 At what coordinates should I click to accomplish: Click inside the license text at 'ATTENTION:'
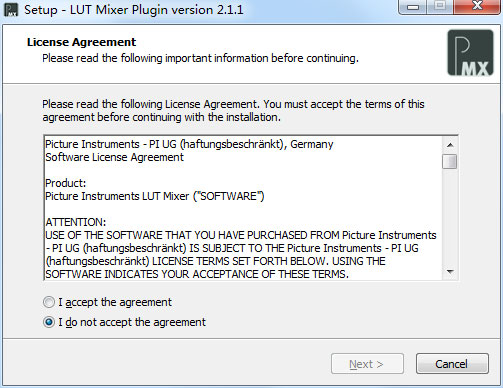[76, 222]
